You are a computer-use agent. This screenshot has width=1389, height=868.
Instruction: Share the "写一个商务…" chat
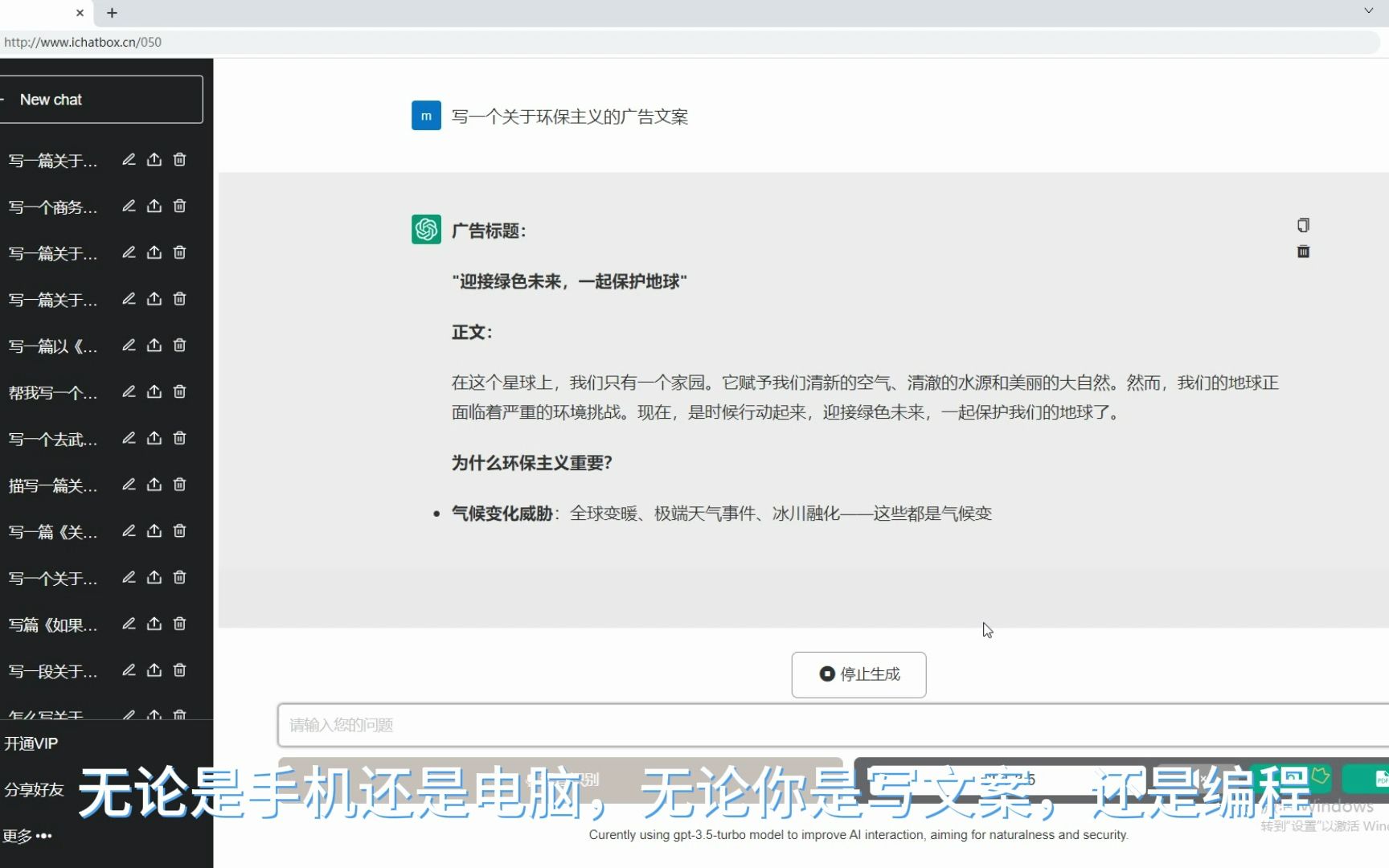tap(154, 206)
